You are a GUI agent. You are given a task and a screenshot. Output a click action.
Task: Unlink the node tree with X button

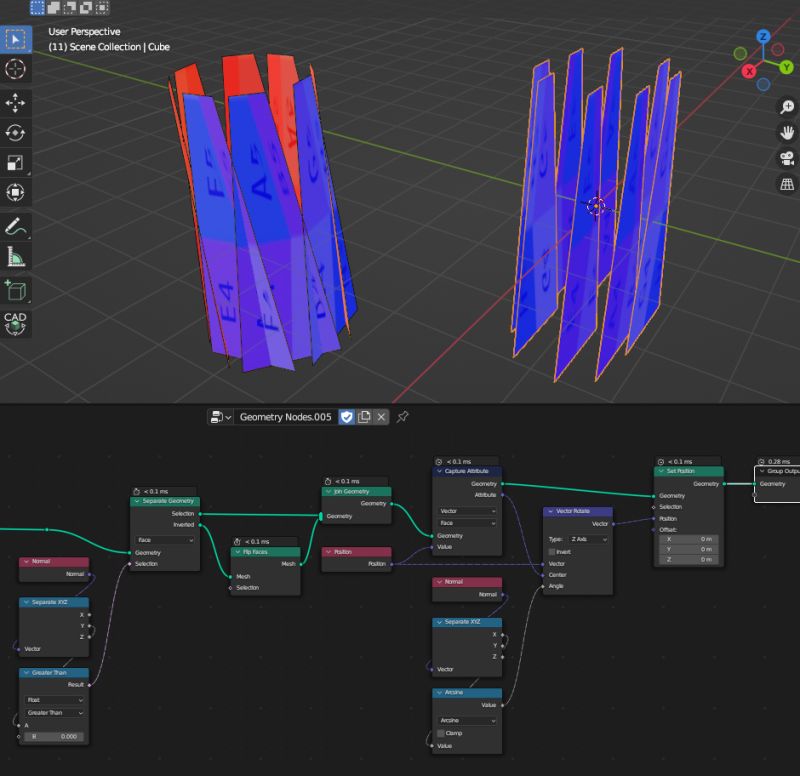click(x=381, y=417)
